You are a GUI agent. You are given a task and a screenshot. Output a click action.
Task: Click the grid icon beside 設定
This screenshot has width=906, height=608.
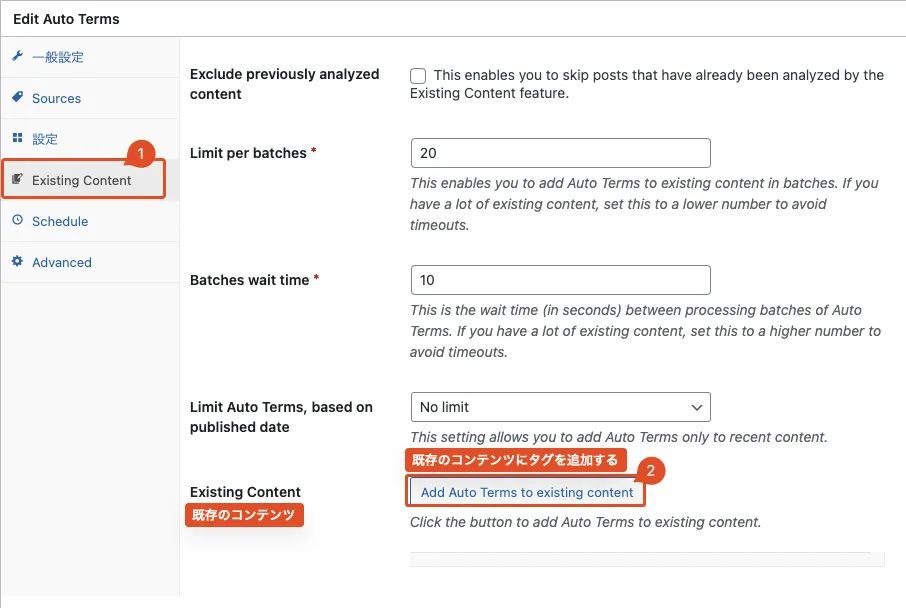pyautogui.click(x=17, y=138)
